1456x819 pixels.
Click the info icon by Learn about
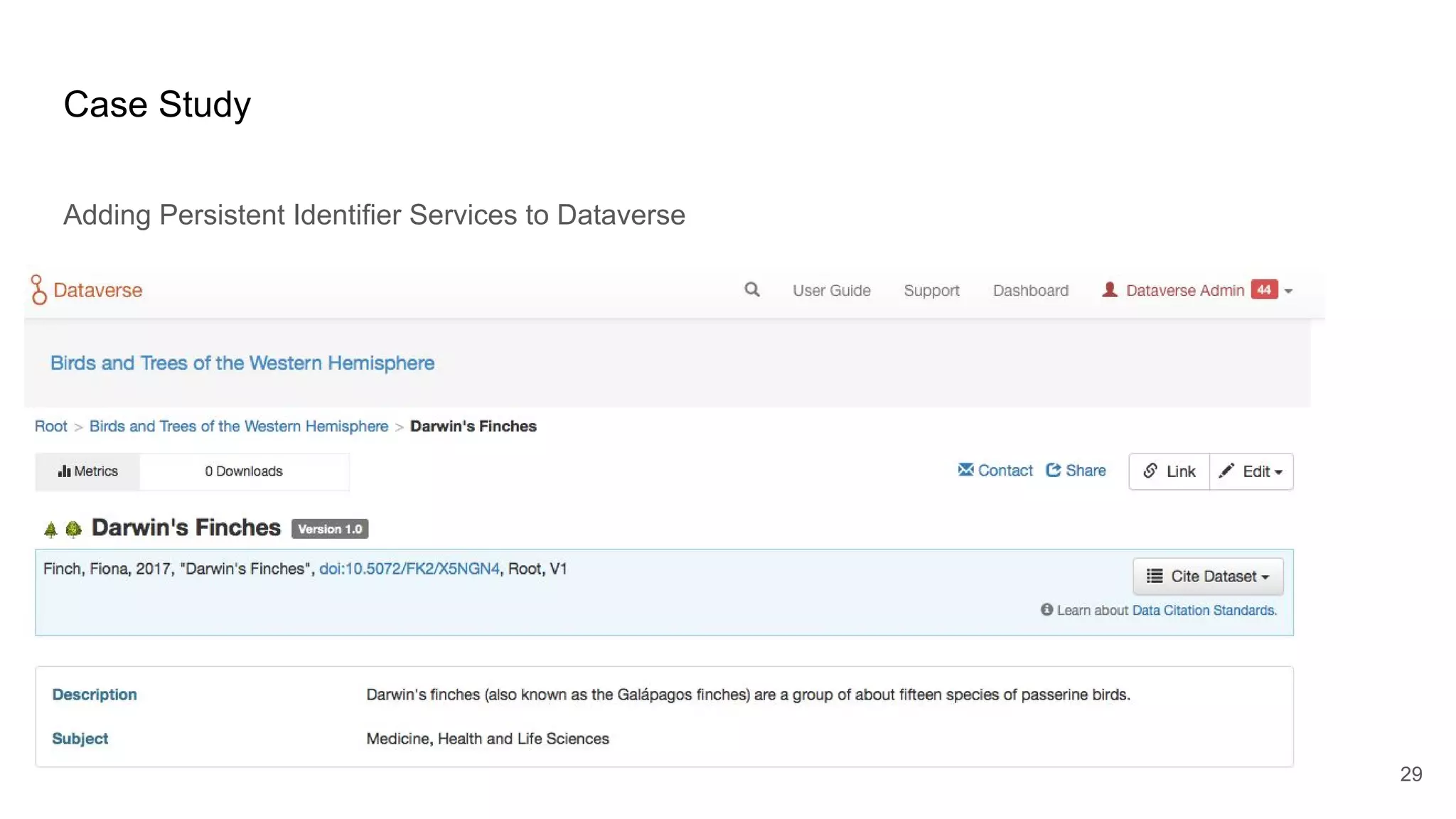coord(1046,609)
